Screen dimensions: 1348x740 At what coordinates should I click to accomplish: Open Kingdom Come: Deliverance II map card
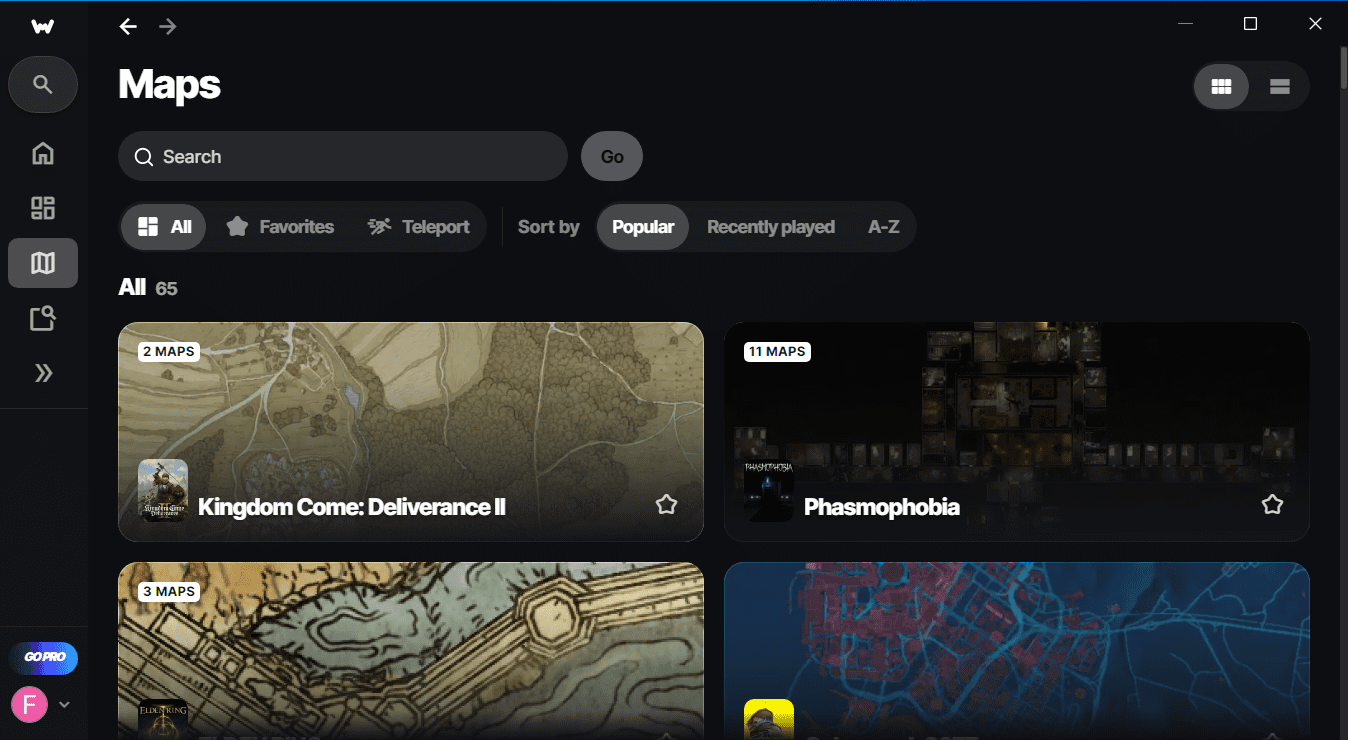click(411, 432)
